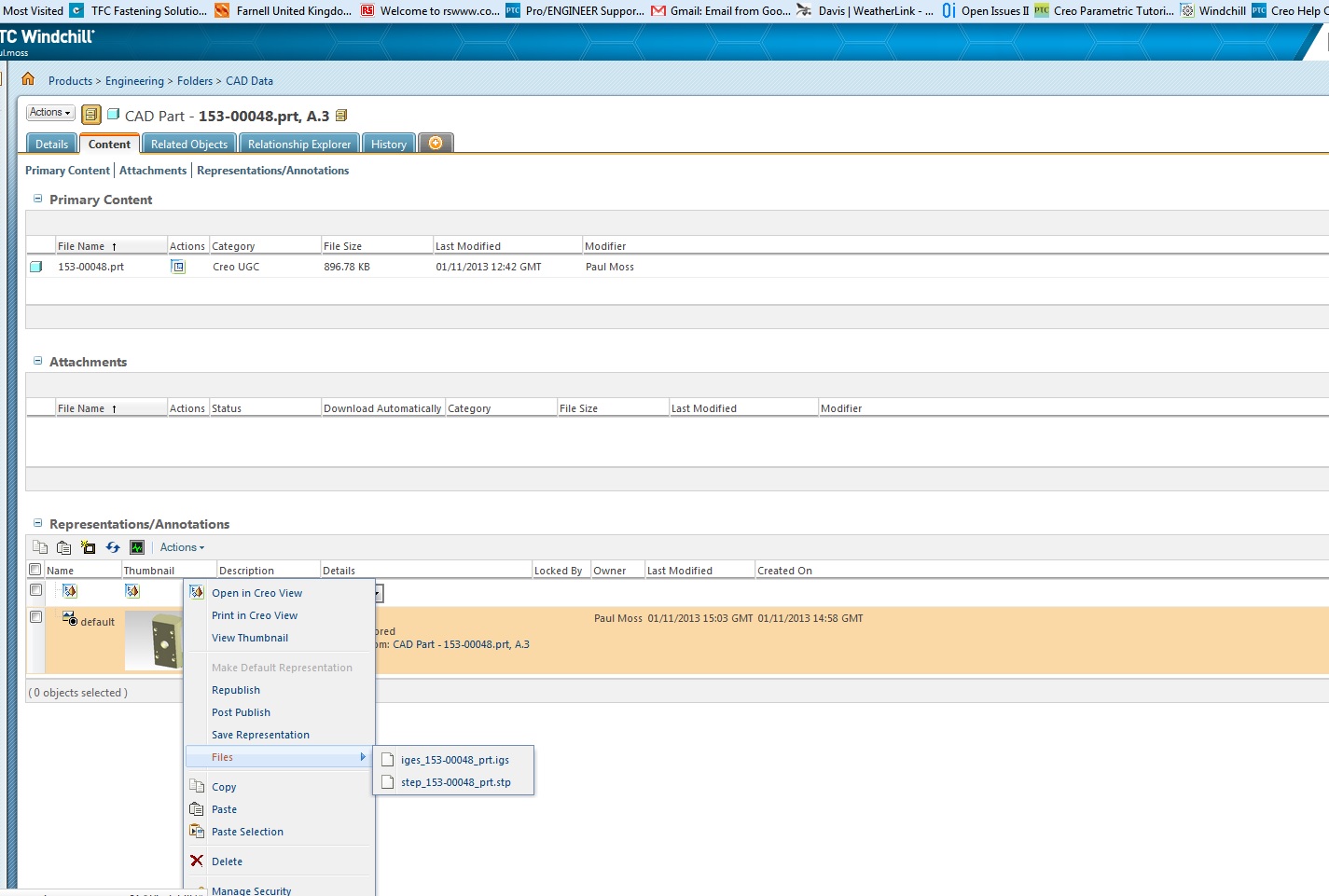Click the red X Delete icon in the context menu
The height and width of the screenshot is (896, 1329).
197,861
